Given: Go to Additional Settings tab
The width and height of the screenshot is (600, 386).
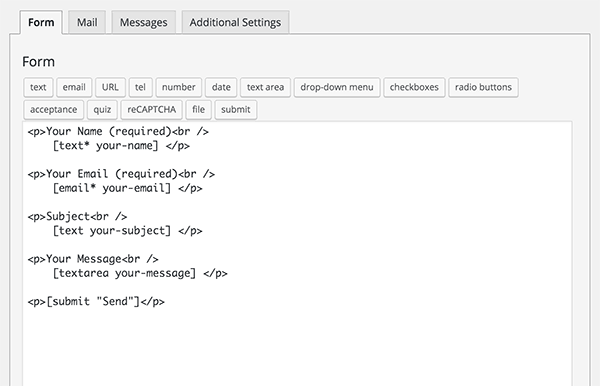Looking at the screenshot, I should coord(235,22).
